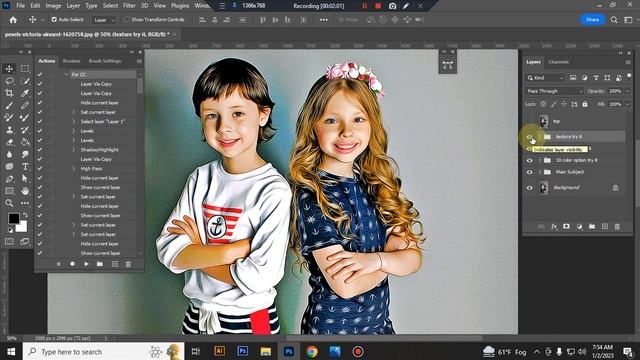640x360 pixels.
Task: Delete layer using Layers panel trash icon
Action: tap(617, 227)
